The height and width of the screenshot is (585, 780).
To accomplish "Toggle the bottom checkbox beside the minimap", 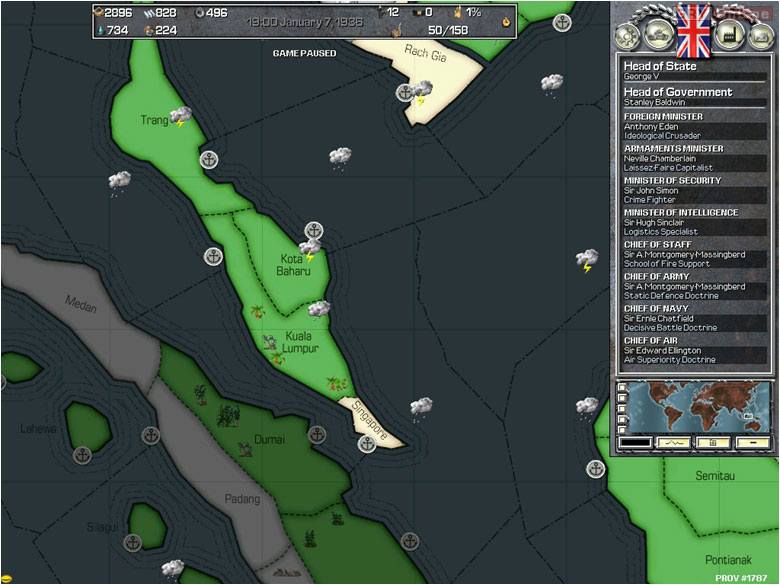I will pos(622,429).
